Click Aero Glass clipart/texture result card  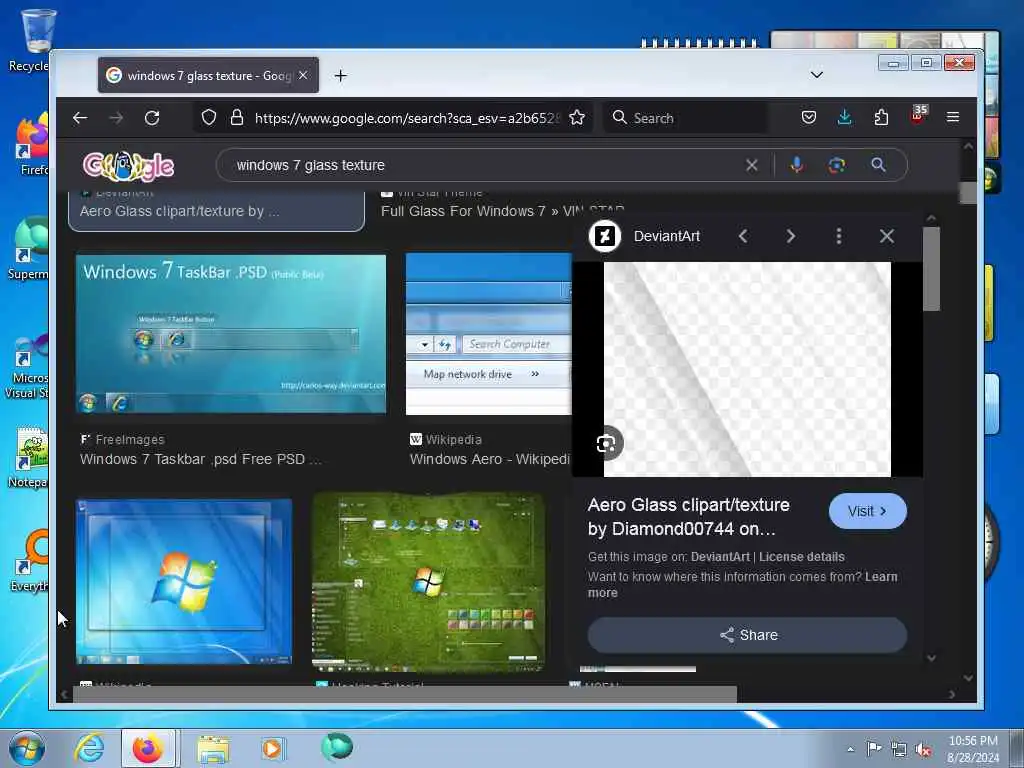(216, 210)
